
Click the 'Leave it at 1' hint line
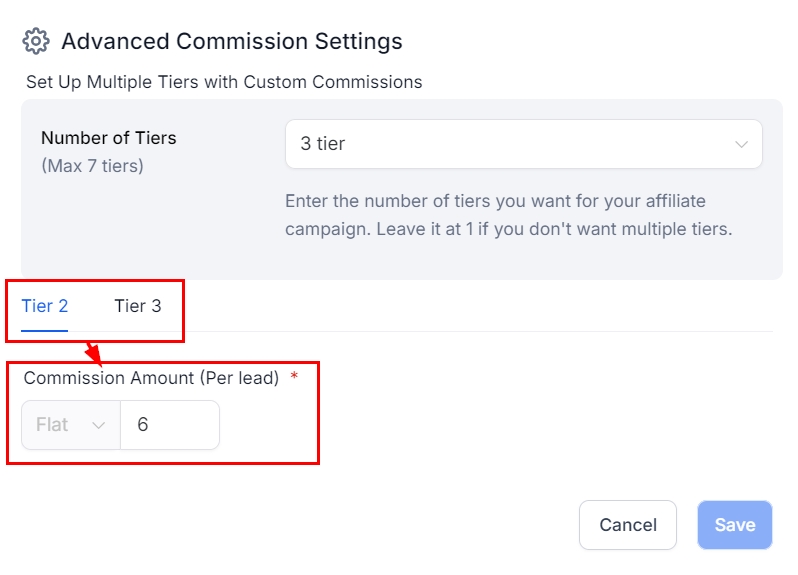[x=508, y=229]
